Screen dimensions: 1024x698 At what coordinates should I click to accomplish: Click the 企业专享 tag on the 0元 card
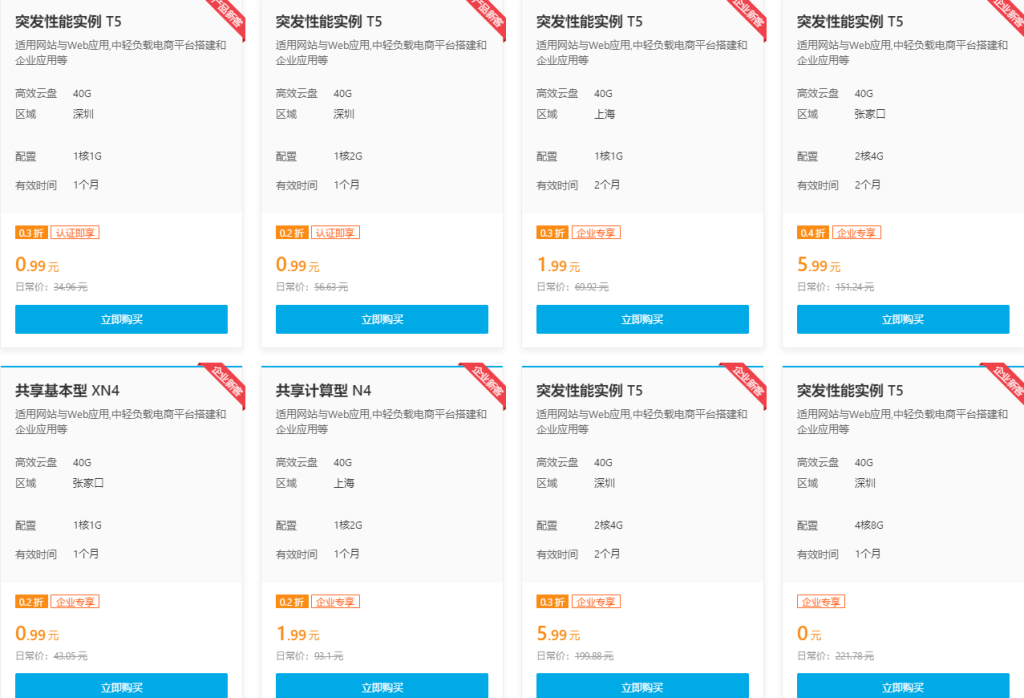point(821,602)
